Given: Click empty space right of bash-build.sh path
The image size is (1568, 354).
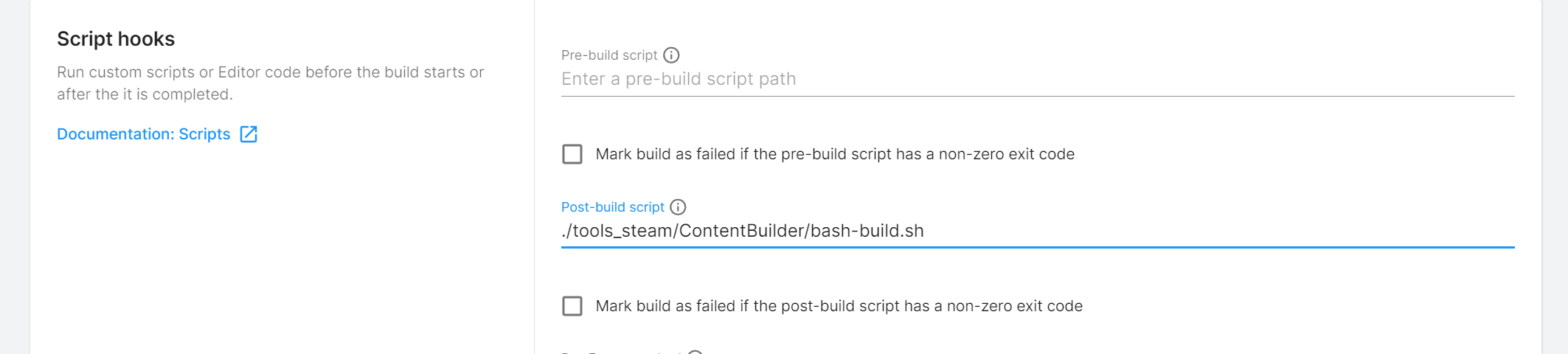Looking at the screenshot, I should click(1217, 231).
